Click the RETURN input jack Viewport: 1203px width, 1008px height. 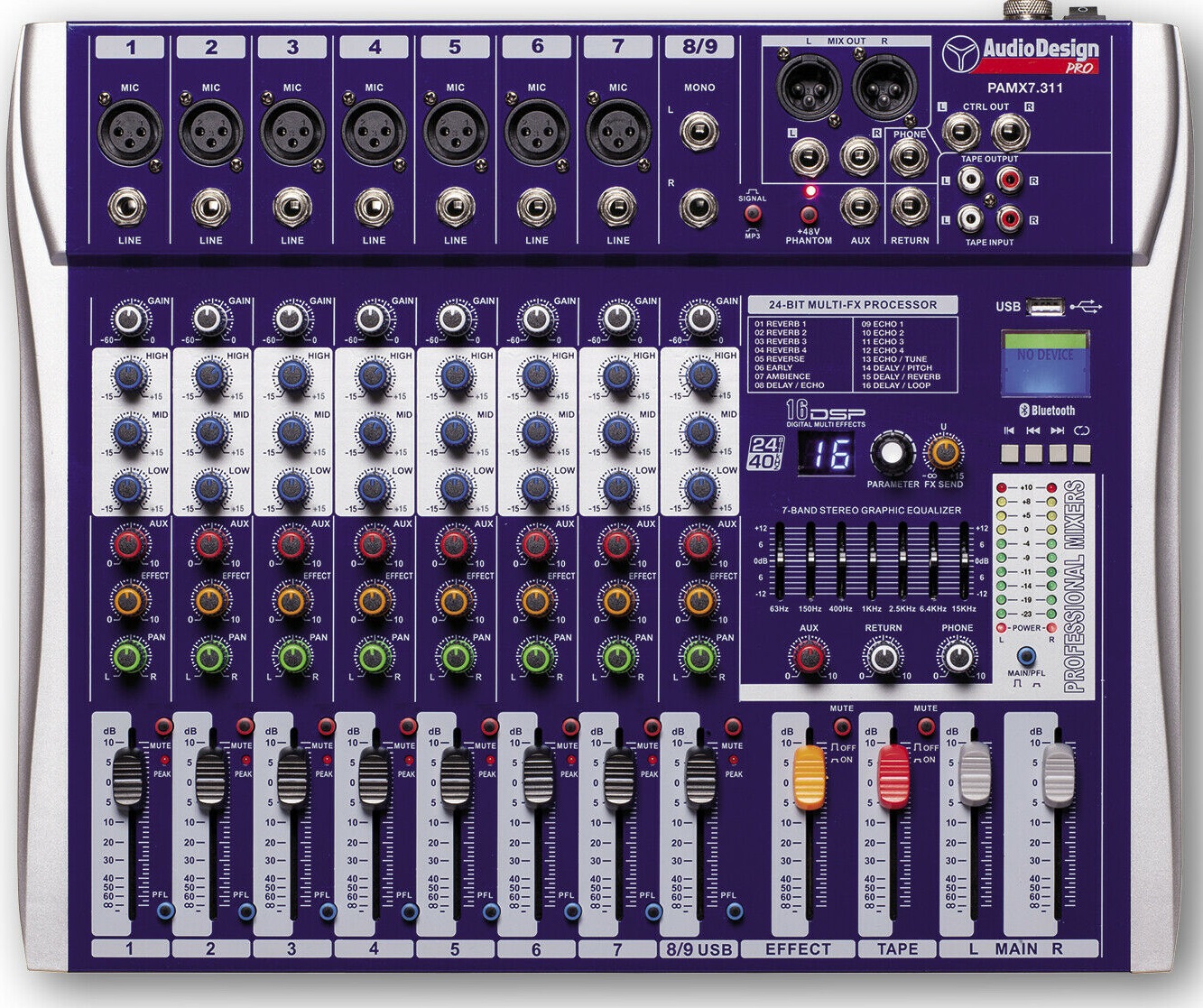[x=909, y=207]
